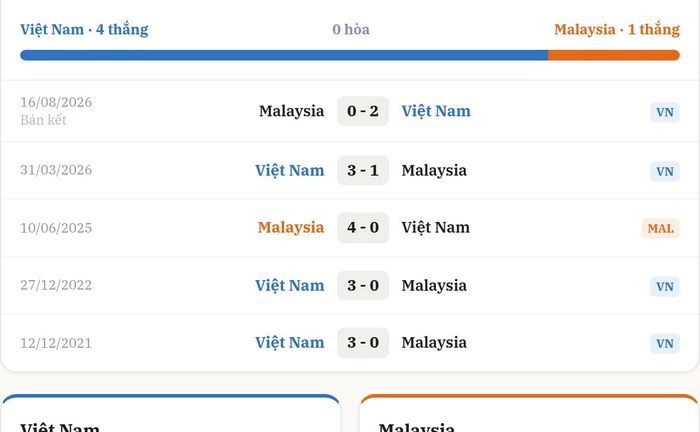Open the winning Việt Nam link in the 16/08/2026 row
The height and width of the screenshot is (432, 700).
436,111
